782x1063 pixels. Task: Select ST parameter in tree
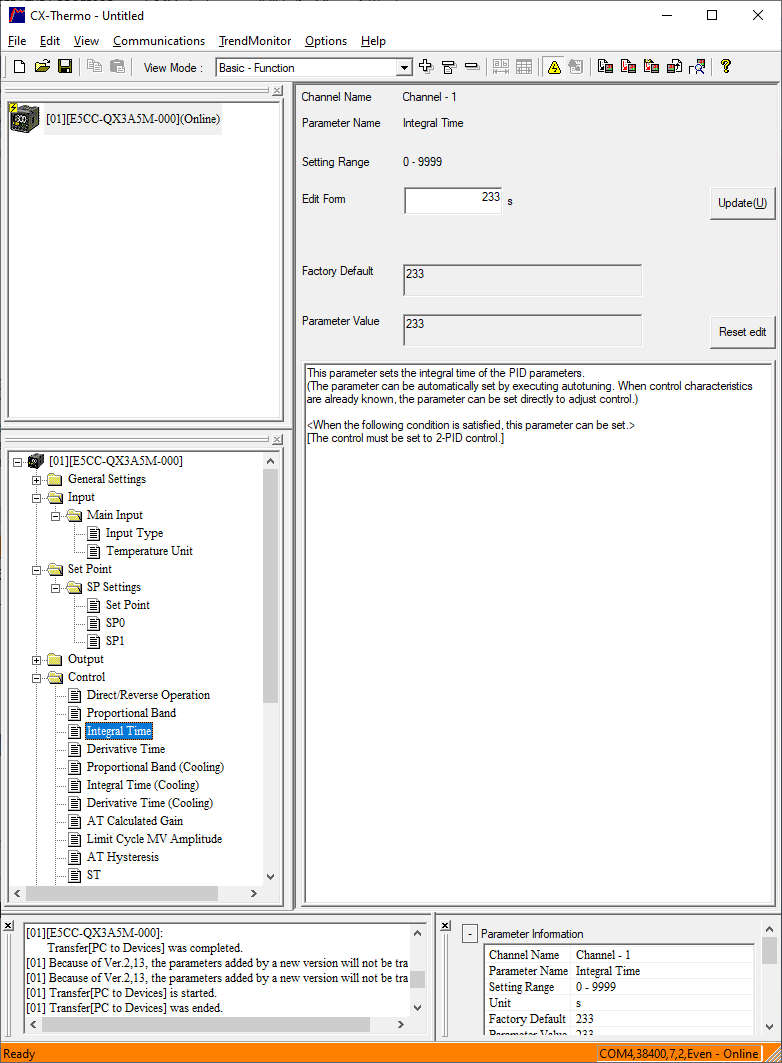94,875
